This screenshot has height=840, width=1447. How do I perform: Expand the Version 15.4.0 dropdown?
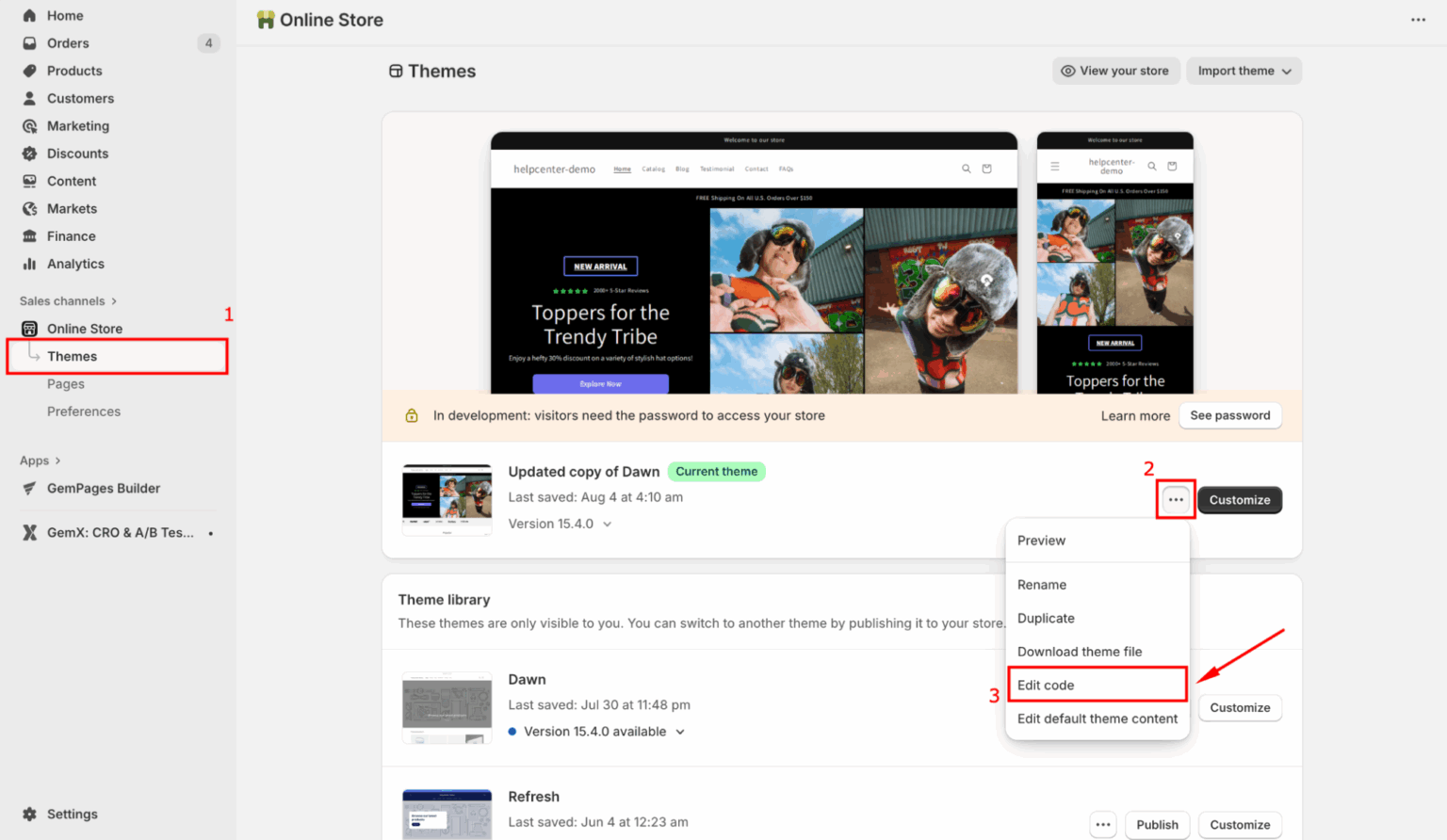click(x=560, y=524)
